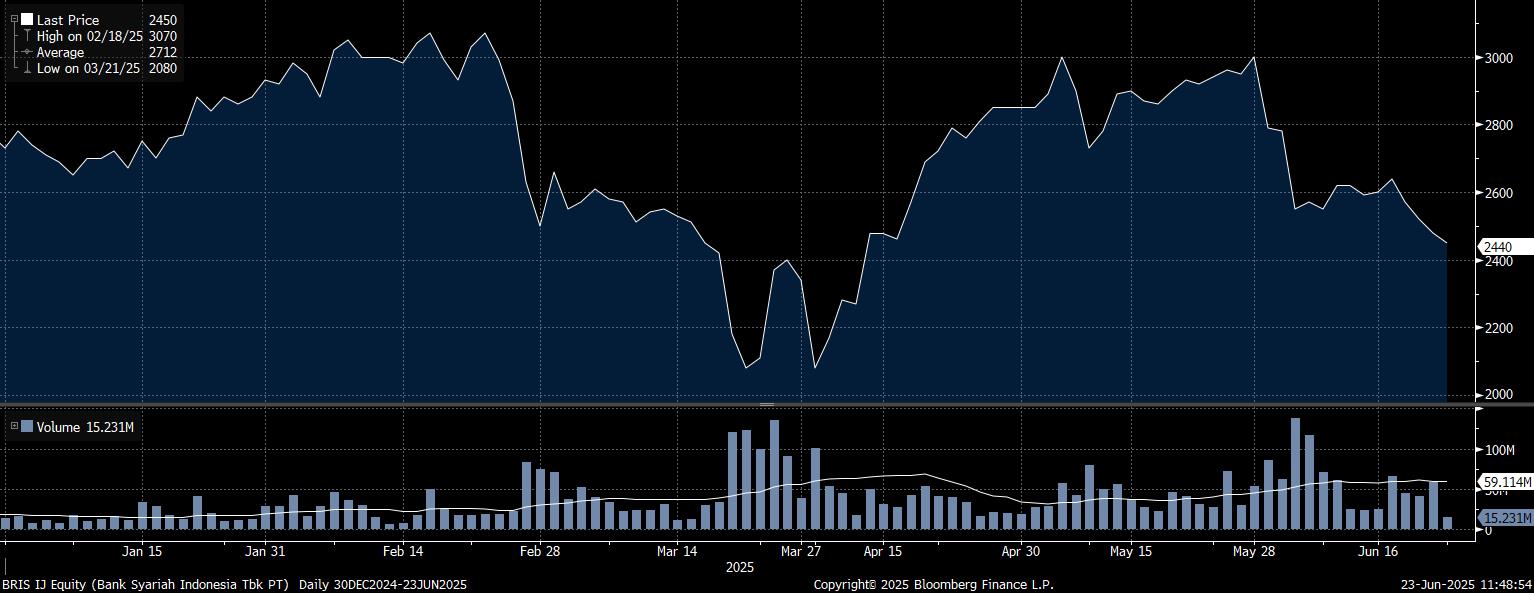Click the 'Jan 15' date axis label
Viewport: 1534px width, 593px height.
pos(142,551)
